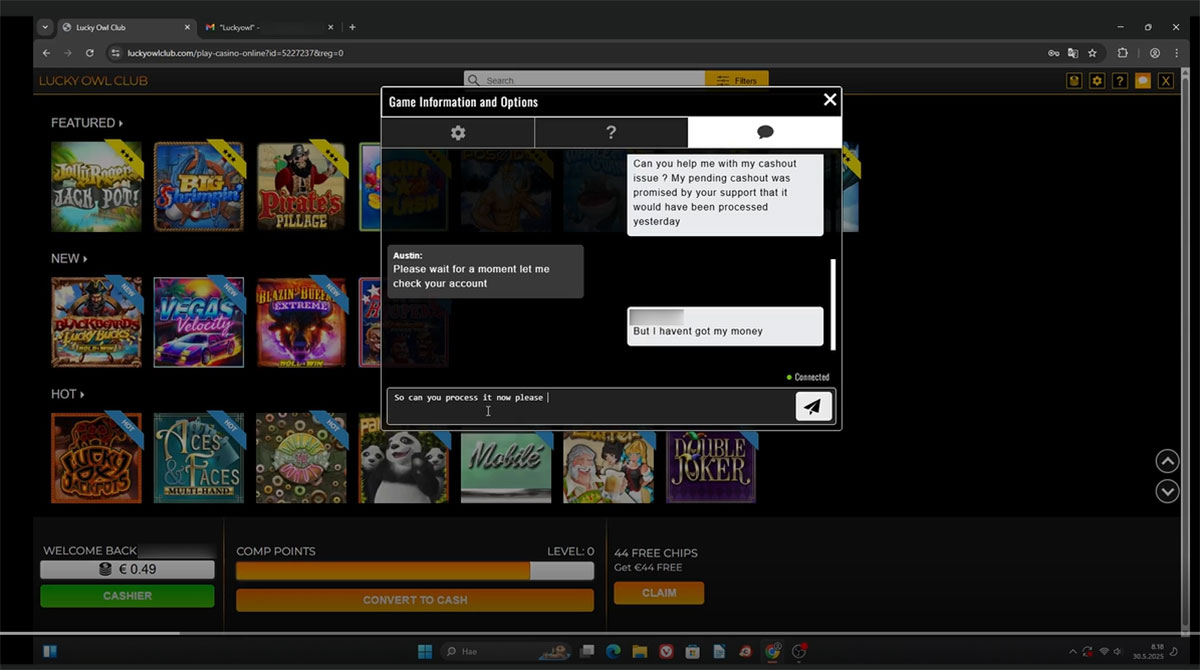The width and height of the screenshot is (1200, 670).
Task: Toggle the live chat icon in casino header
Action: [x=1143, y=81]
